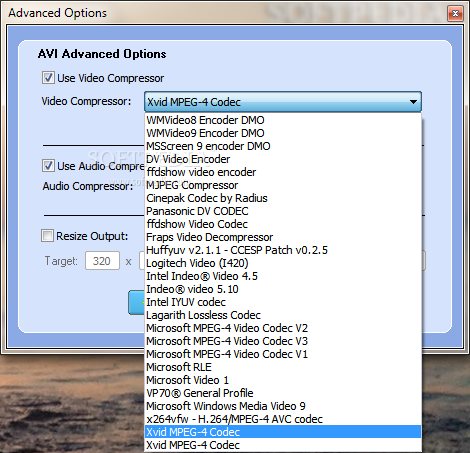This screenshot has width=470, height=453.
Task: Select Fraps Video Decompressor
Action: point(283,237)
